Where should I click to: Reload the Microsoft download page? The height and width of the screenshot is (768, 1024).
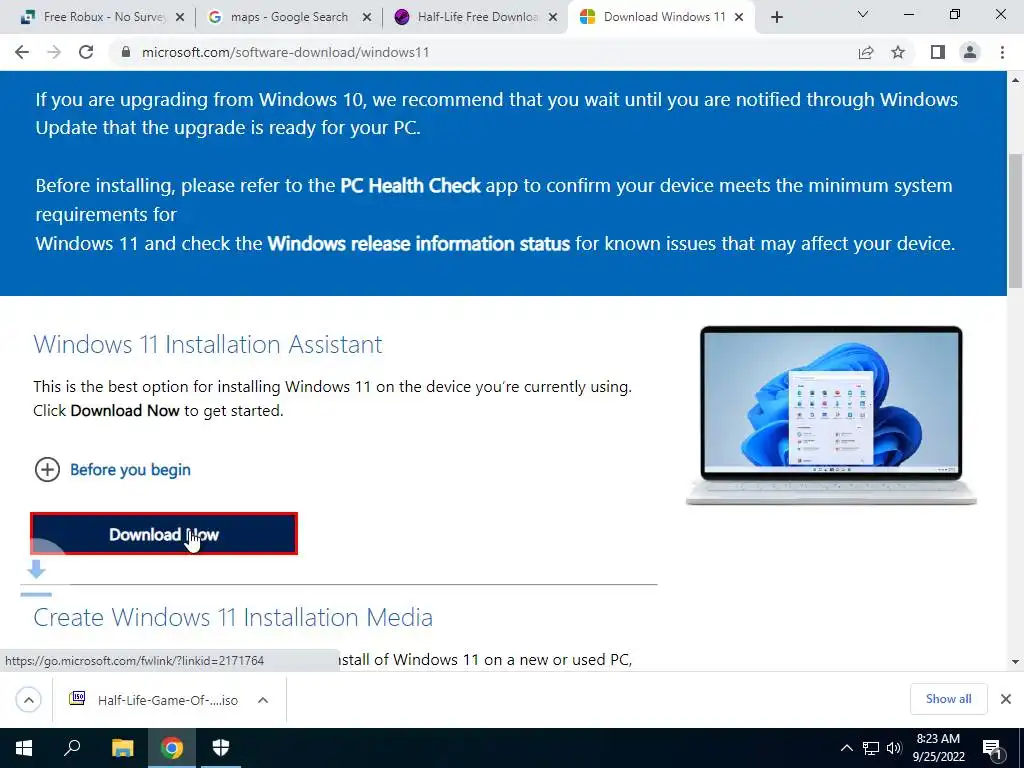point(86,52)
